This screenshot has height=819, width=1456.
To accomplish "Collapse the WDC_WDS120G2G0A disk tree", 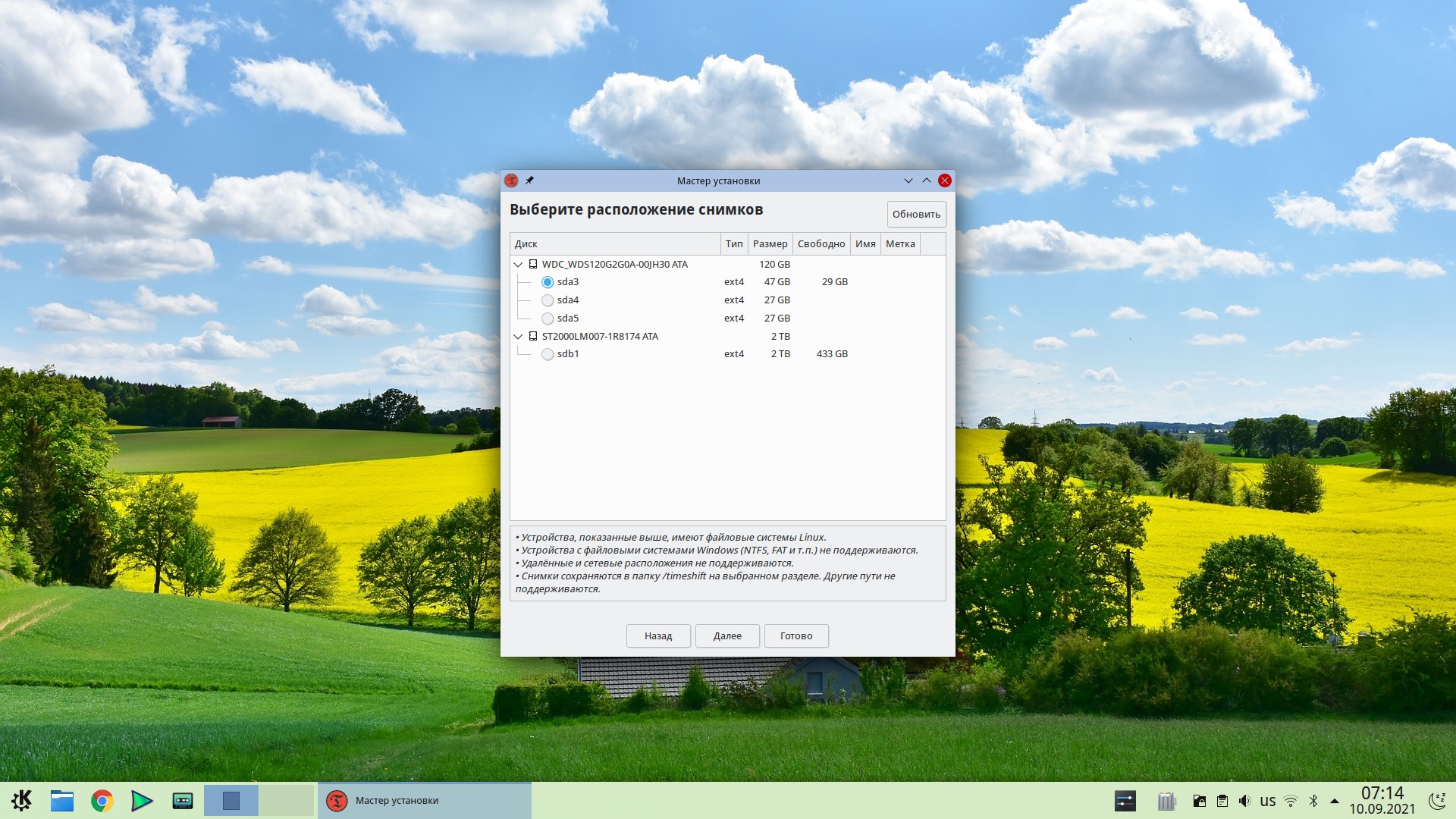I will (x=519, y=265).
